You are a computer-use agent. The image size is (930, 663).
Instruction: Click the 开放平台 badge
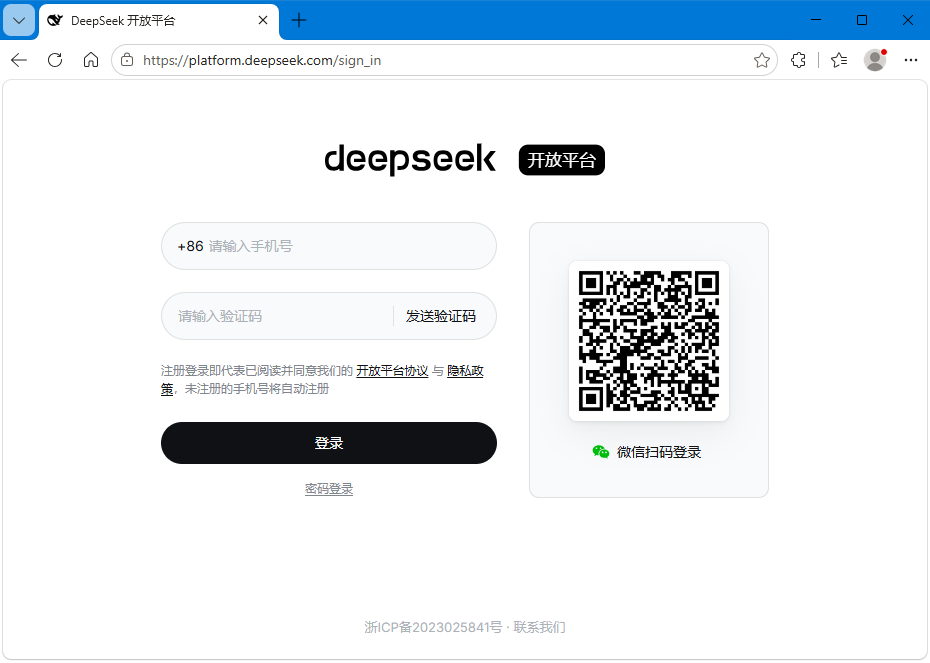562,160
